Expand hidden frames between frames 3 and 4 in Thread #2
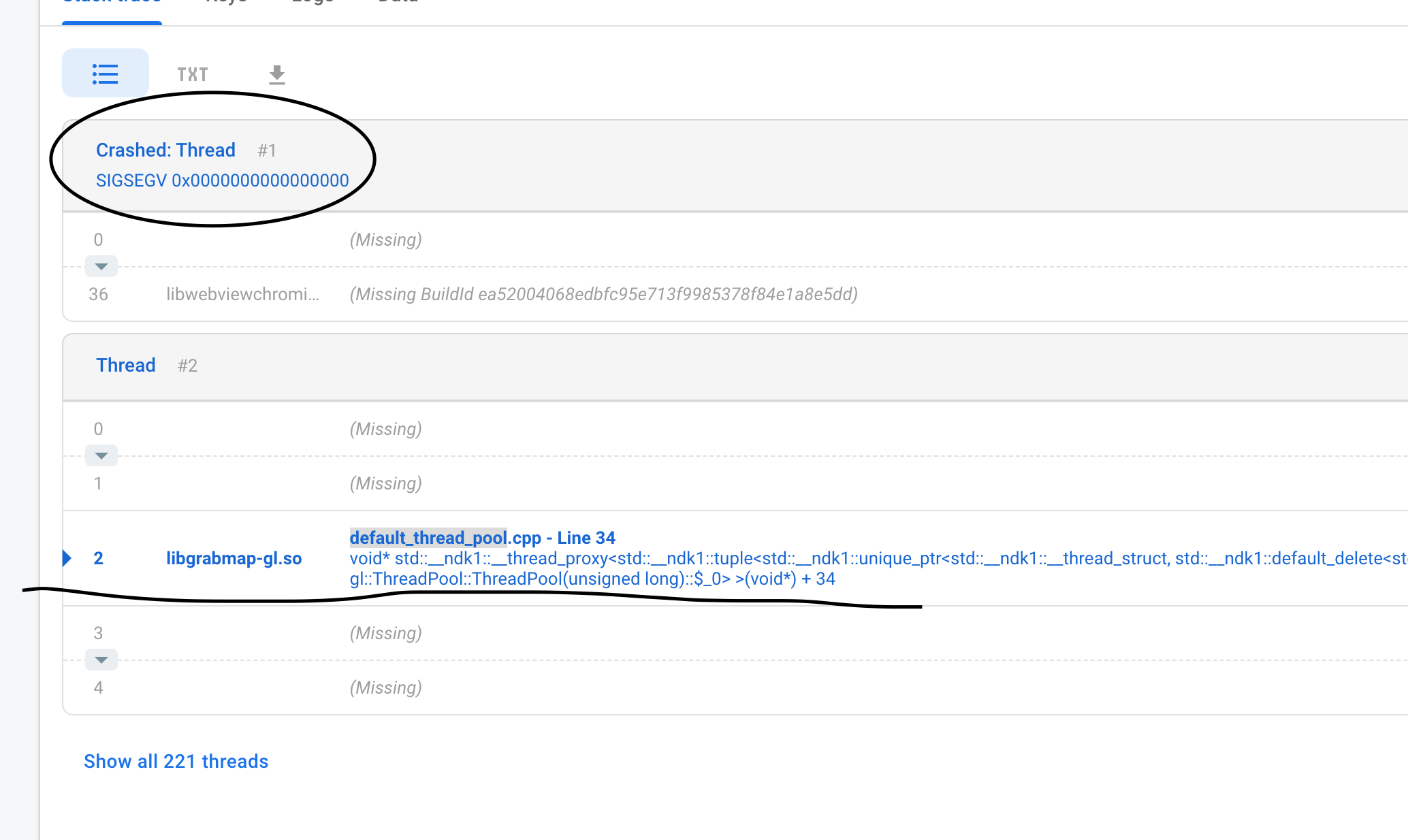Image resolution: width=1408 pixels, height=840 pixels. [101, 660]
